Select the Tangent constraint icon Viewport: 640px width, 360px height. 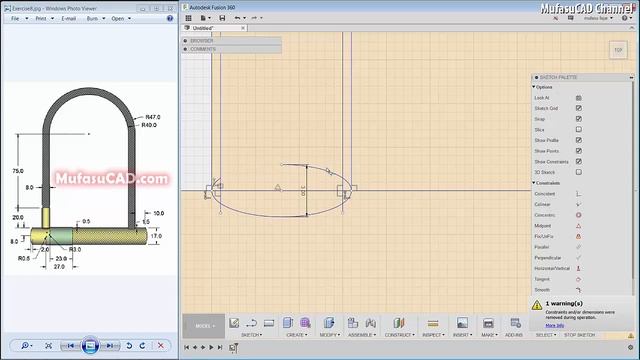(578, 279)
